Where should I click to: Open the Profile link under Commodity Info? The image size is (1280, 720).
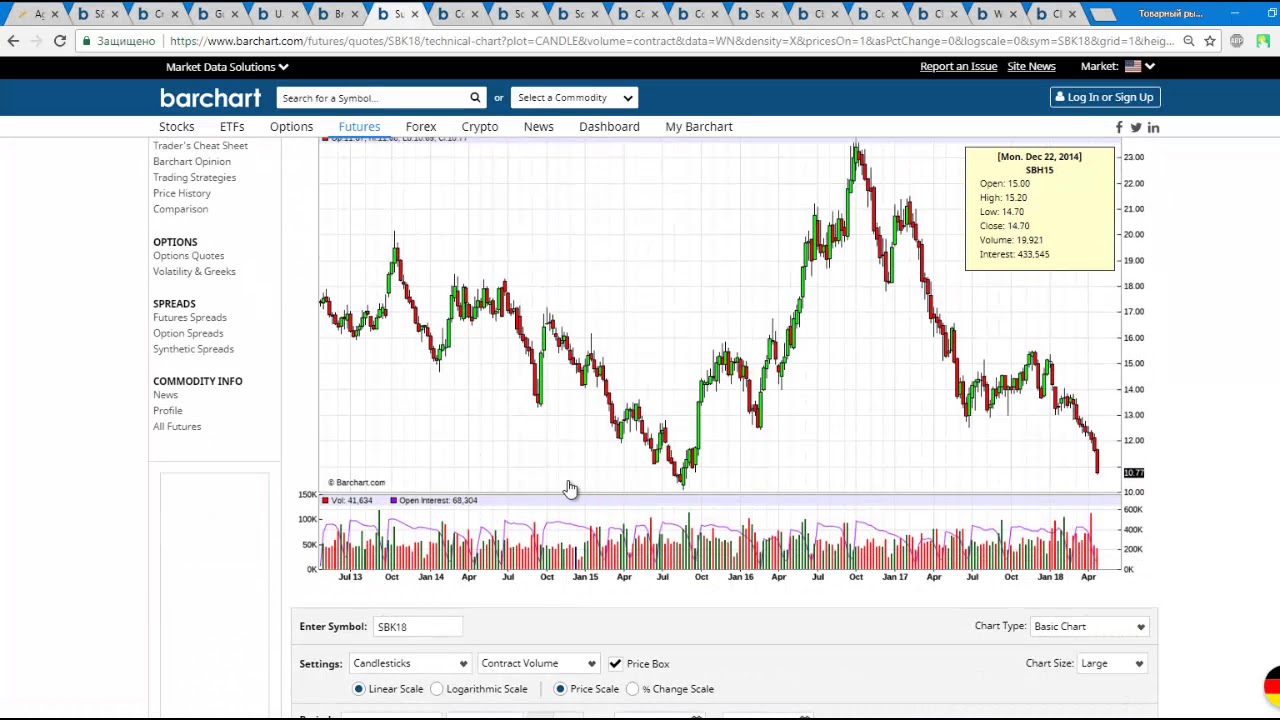pyautogui.click(x=168, y=411)
